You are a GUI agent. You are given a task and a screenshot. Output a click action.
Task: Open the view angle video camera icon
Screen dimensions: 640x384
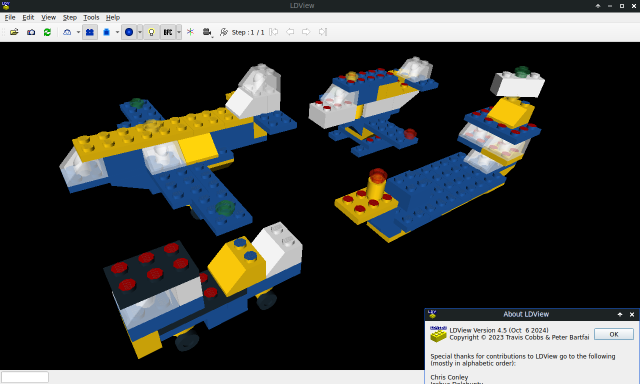(x=207, y=32)
